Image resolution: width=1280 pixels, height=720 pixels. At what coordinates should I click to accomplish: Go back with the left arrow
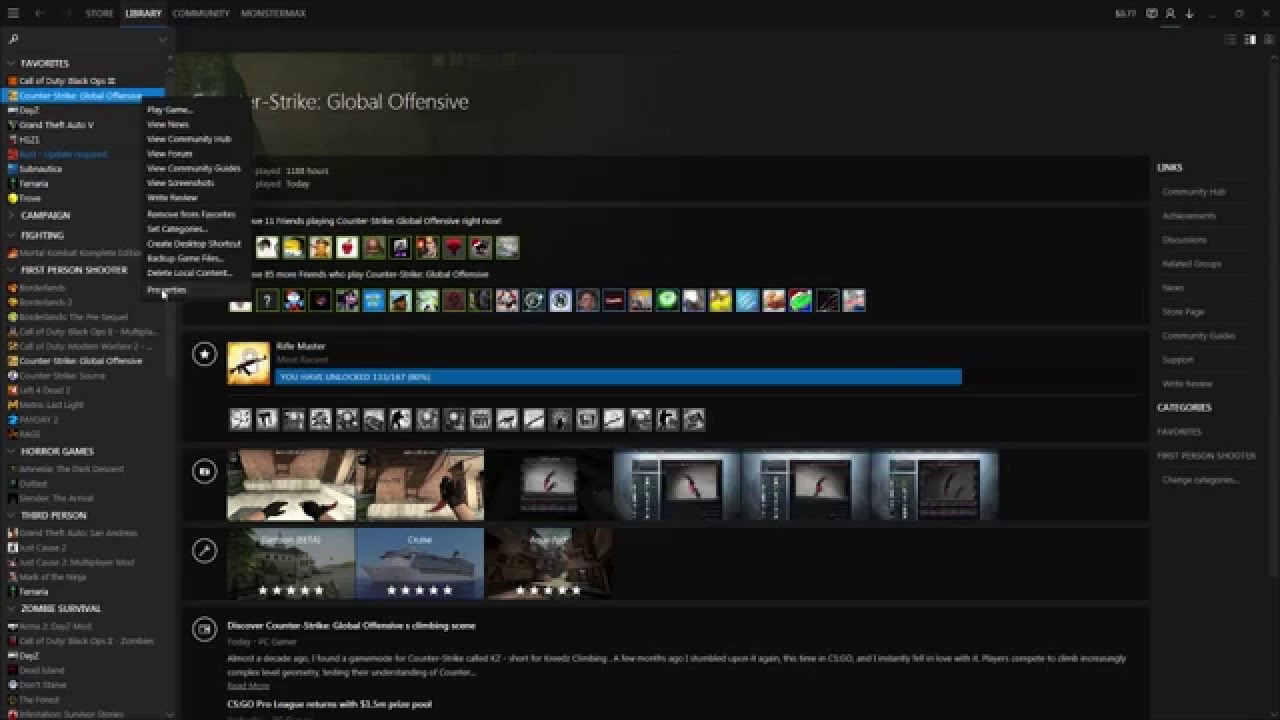[39, 13]
